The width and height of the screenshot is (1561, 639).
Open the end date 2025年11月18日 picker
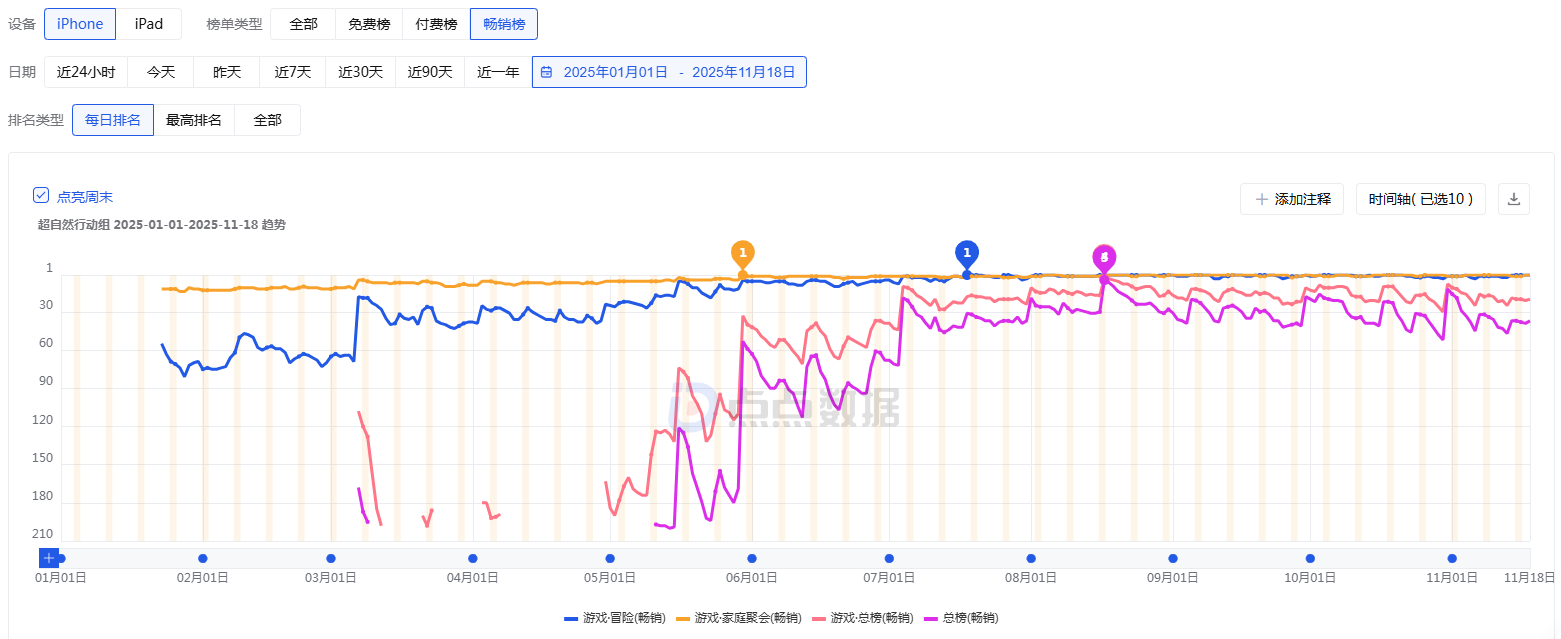pyautogui.click(x=743, y=72)
